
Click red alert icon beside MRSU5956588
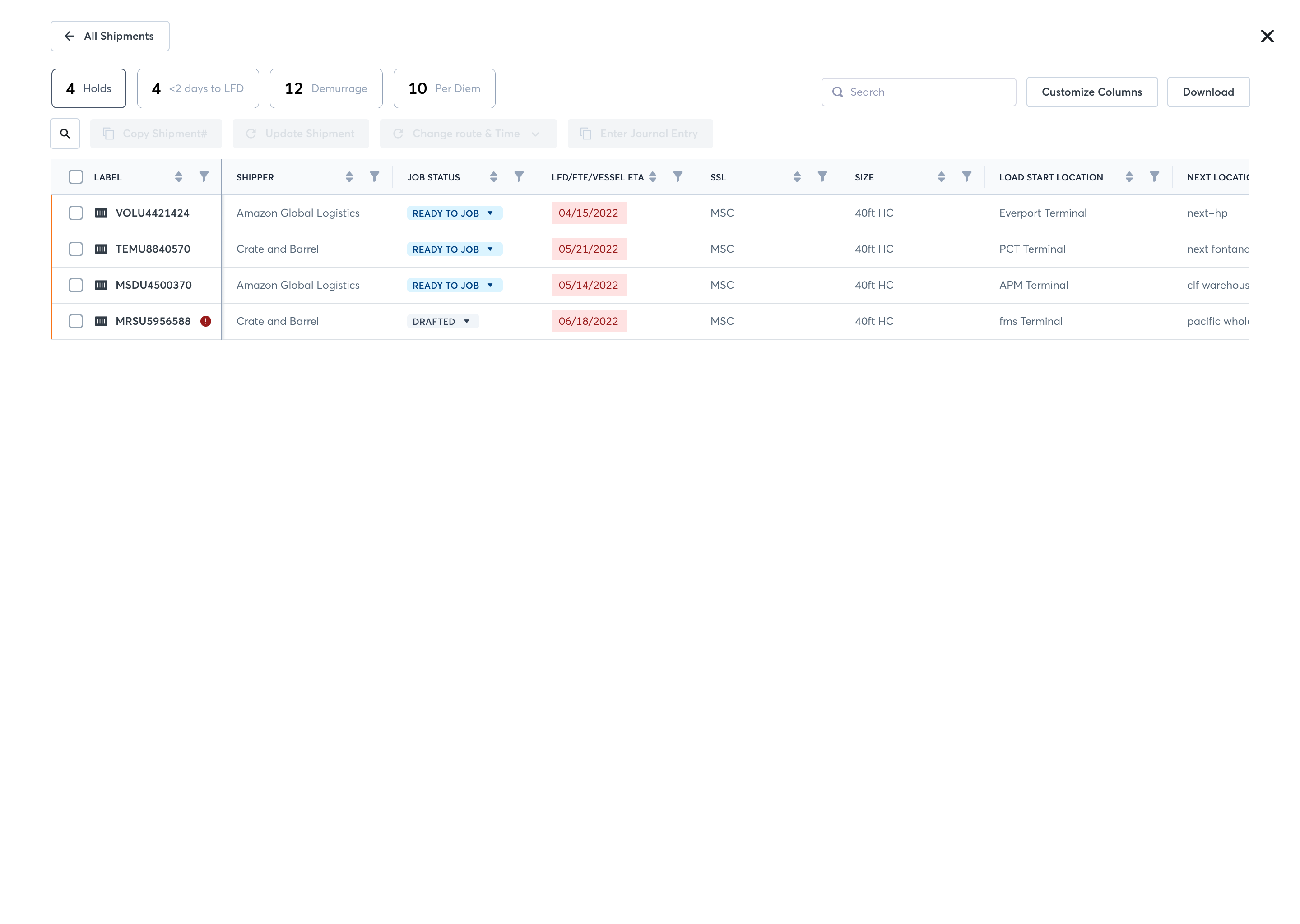(x=206, y=321)
